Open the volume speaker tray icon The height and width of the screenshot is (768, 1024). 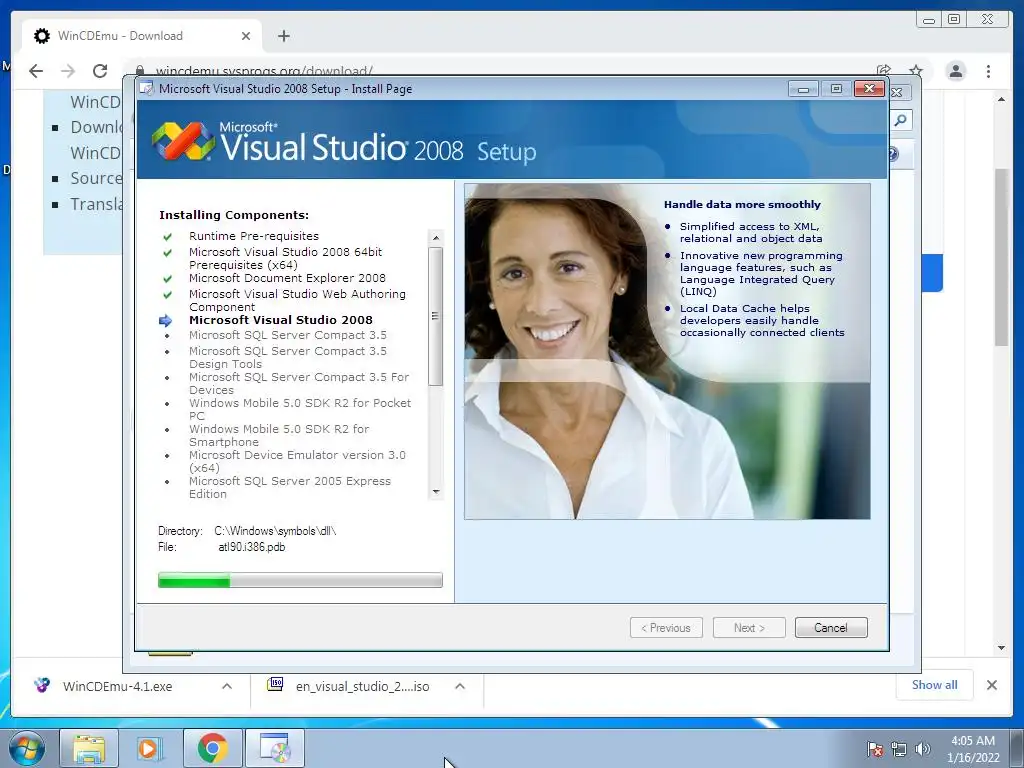point(922,748)
